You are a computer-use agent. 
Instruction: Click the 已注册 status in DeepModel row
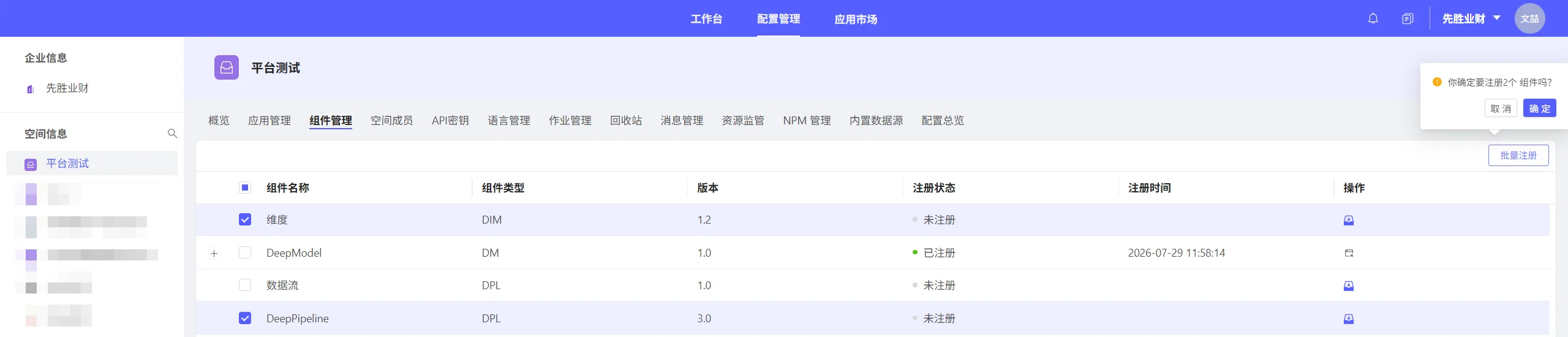(939, 253)
